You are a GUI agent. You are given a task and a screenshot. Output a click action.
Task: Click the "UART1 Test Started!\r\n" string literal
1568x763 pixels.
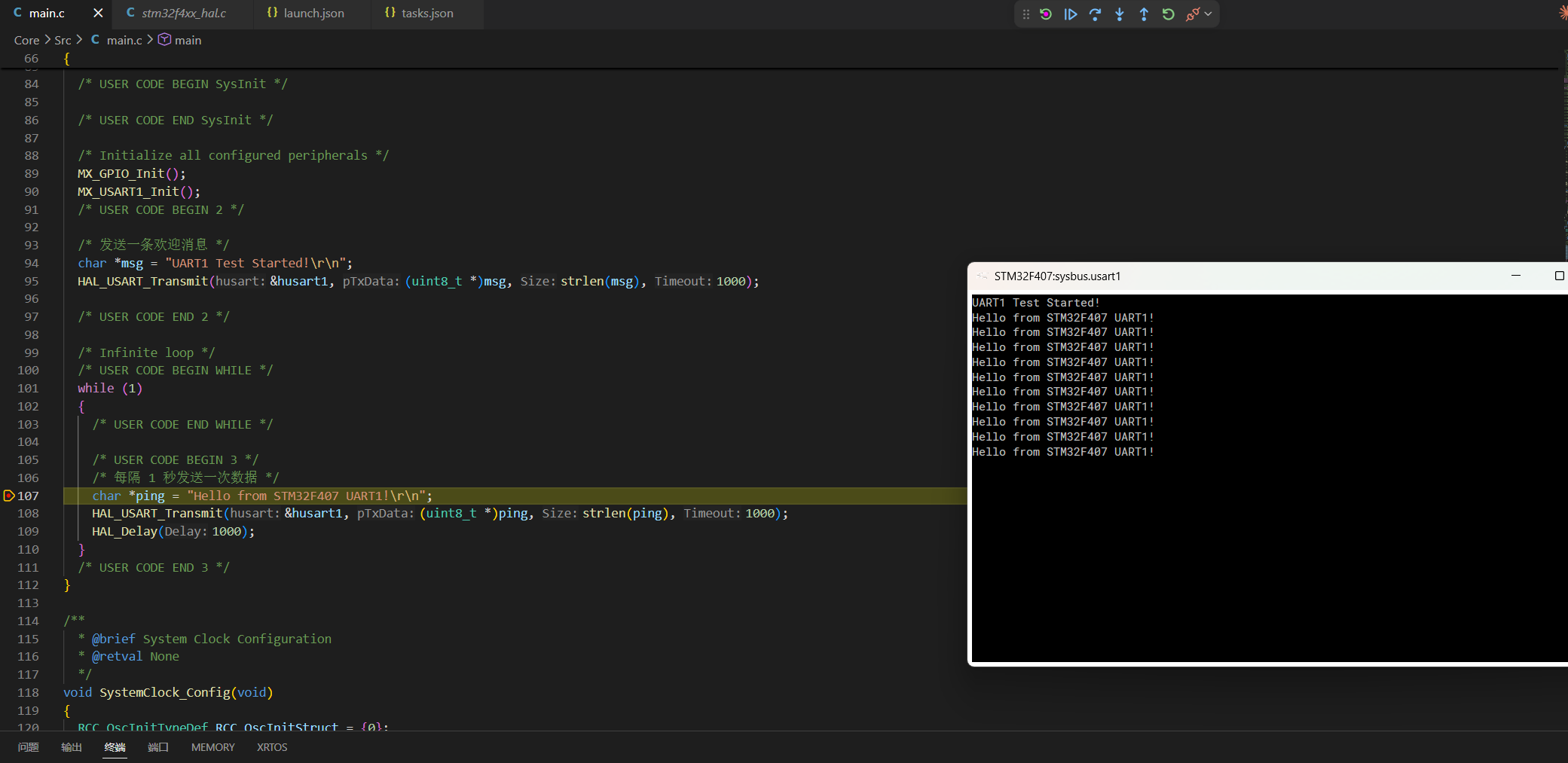point(255,263)
